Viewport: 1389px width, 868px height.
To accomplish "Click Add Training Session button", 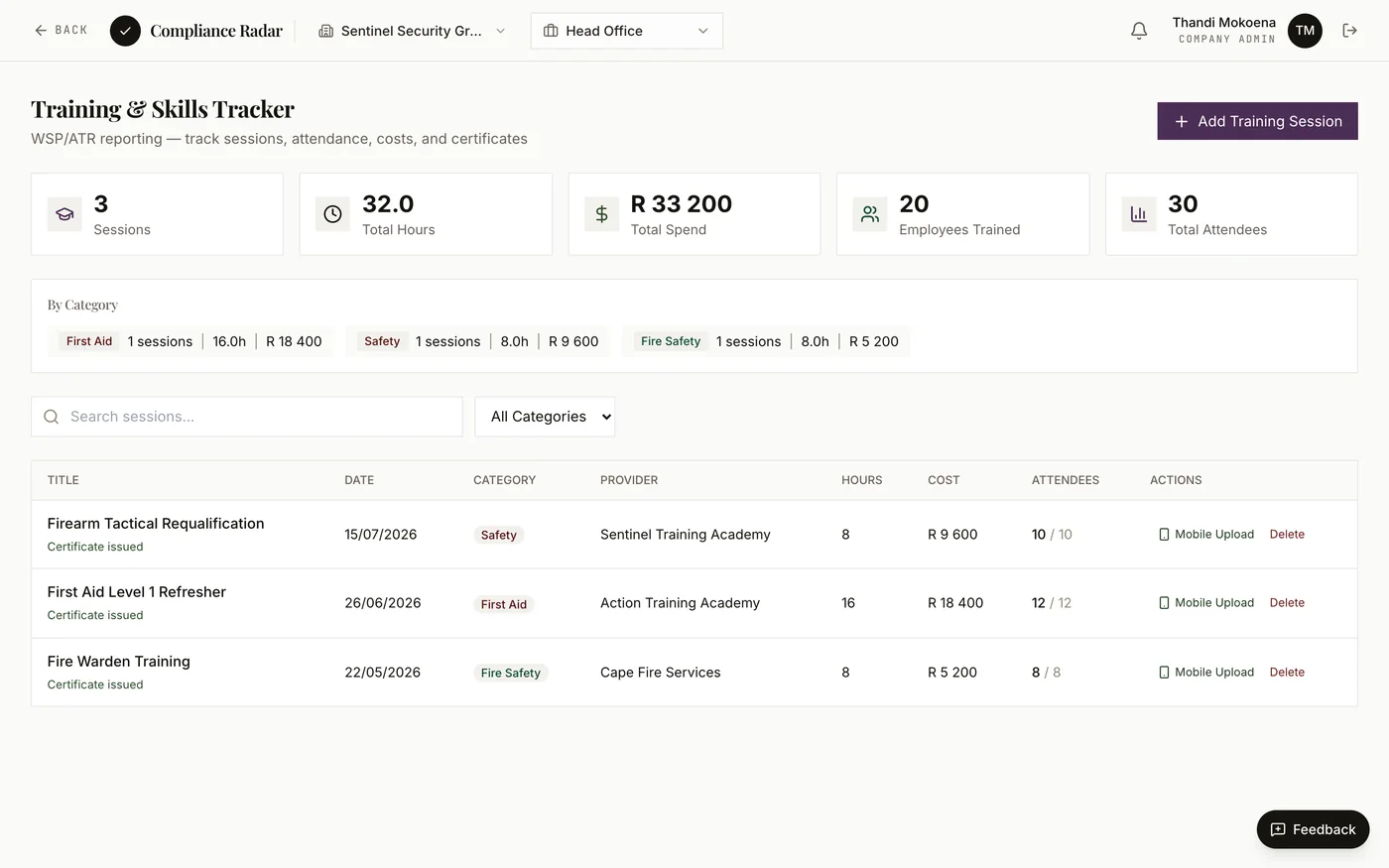I will [1257, 121].
